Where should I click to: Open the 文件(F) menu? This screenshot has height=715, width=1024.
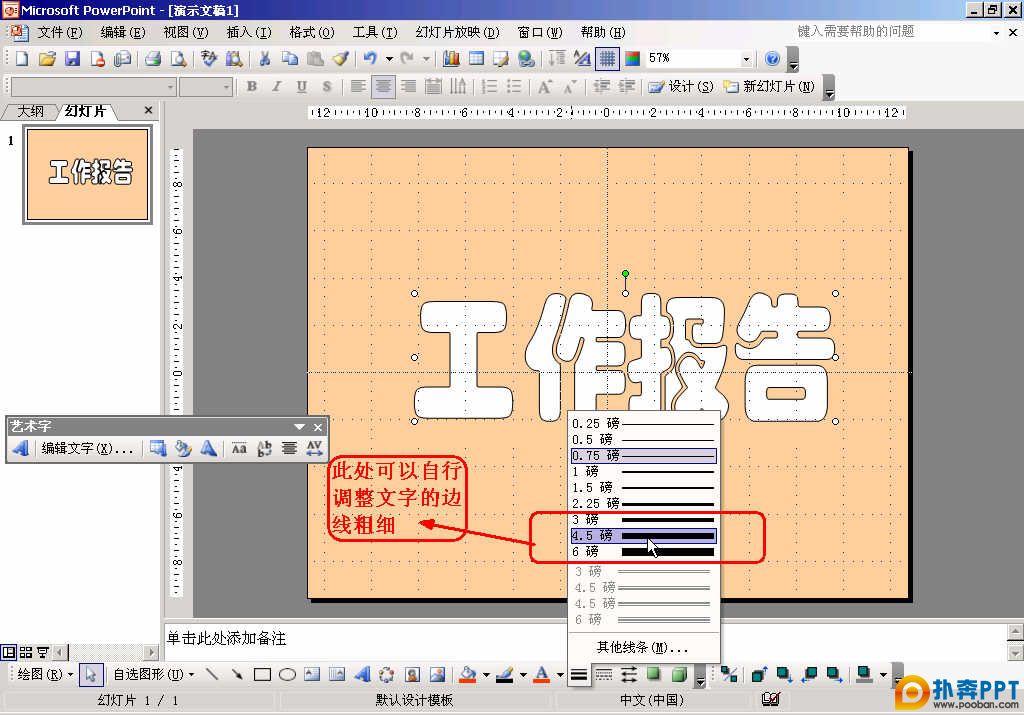(x=59, y=32)
